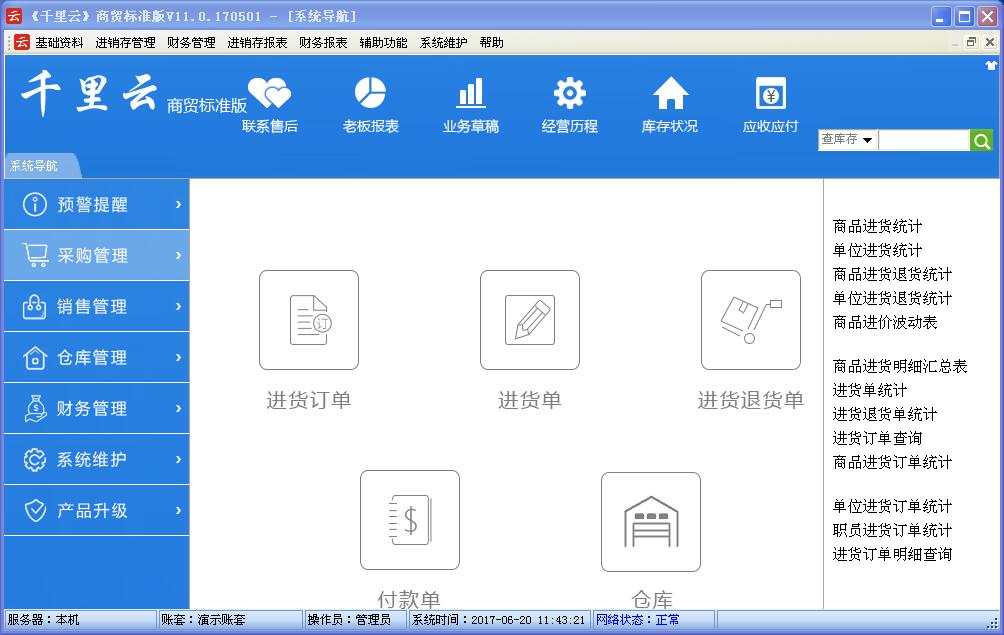Open the 联系售后 heart icon
The image size is (1004, 635).
[269, 94]
